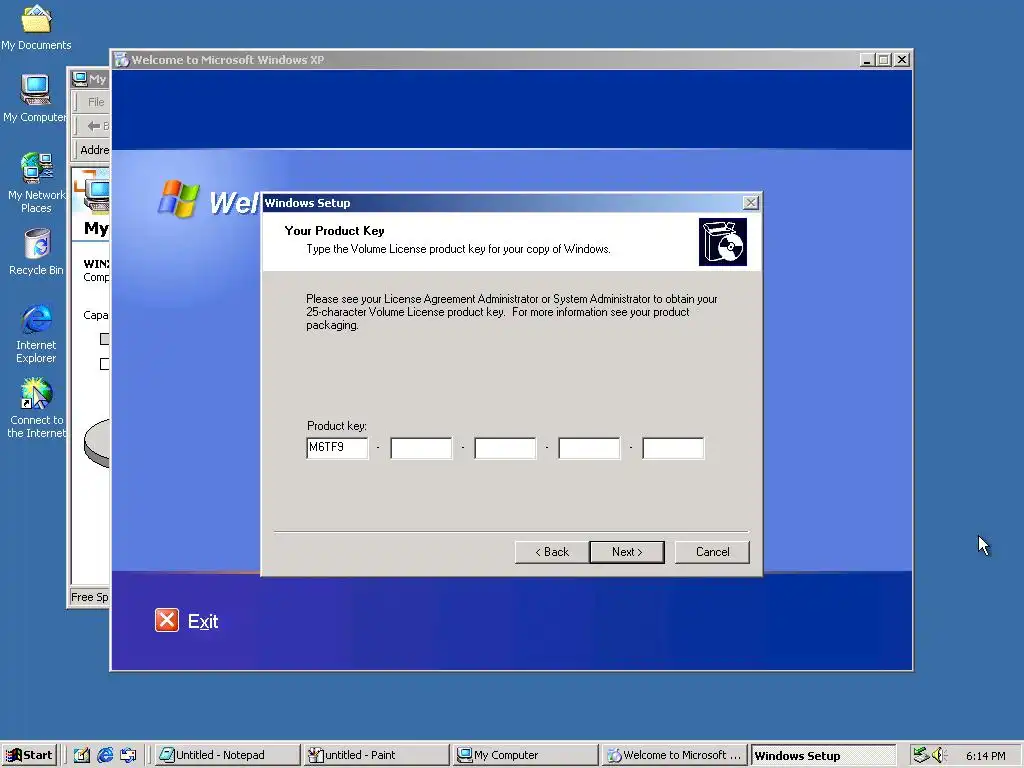Close the Windows Setup dialog with X
The height and width of the screenshot is (768, 1024).
pos(751,203)
